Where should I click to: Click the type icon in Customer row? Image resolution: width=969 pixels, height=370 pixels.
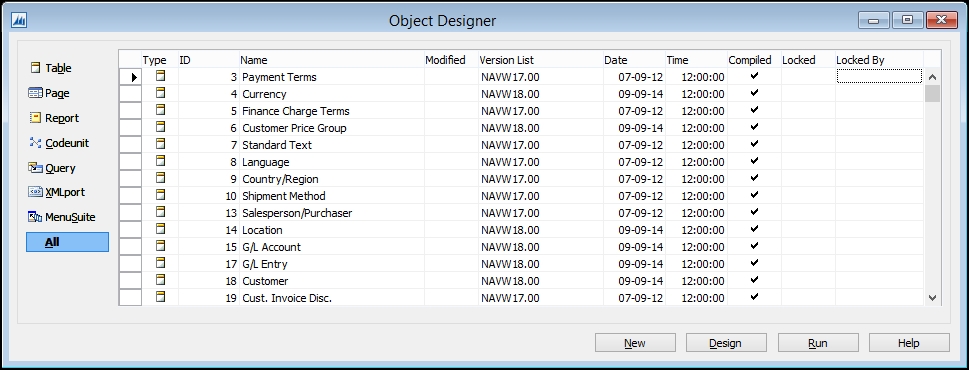click(160, 280)
